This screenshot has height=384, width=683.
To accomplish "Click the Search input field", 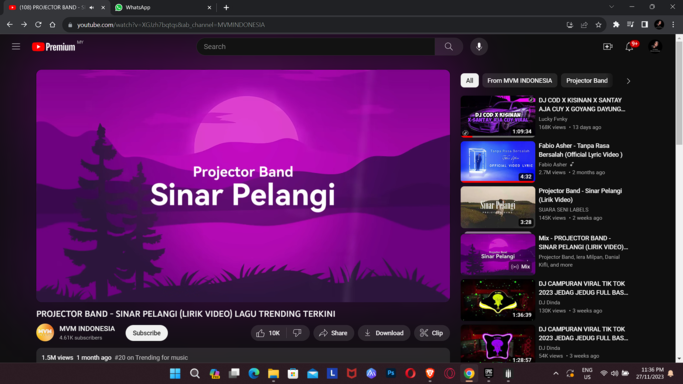I will 316,47.
